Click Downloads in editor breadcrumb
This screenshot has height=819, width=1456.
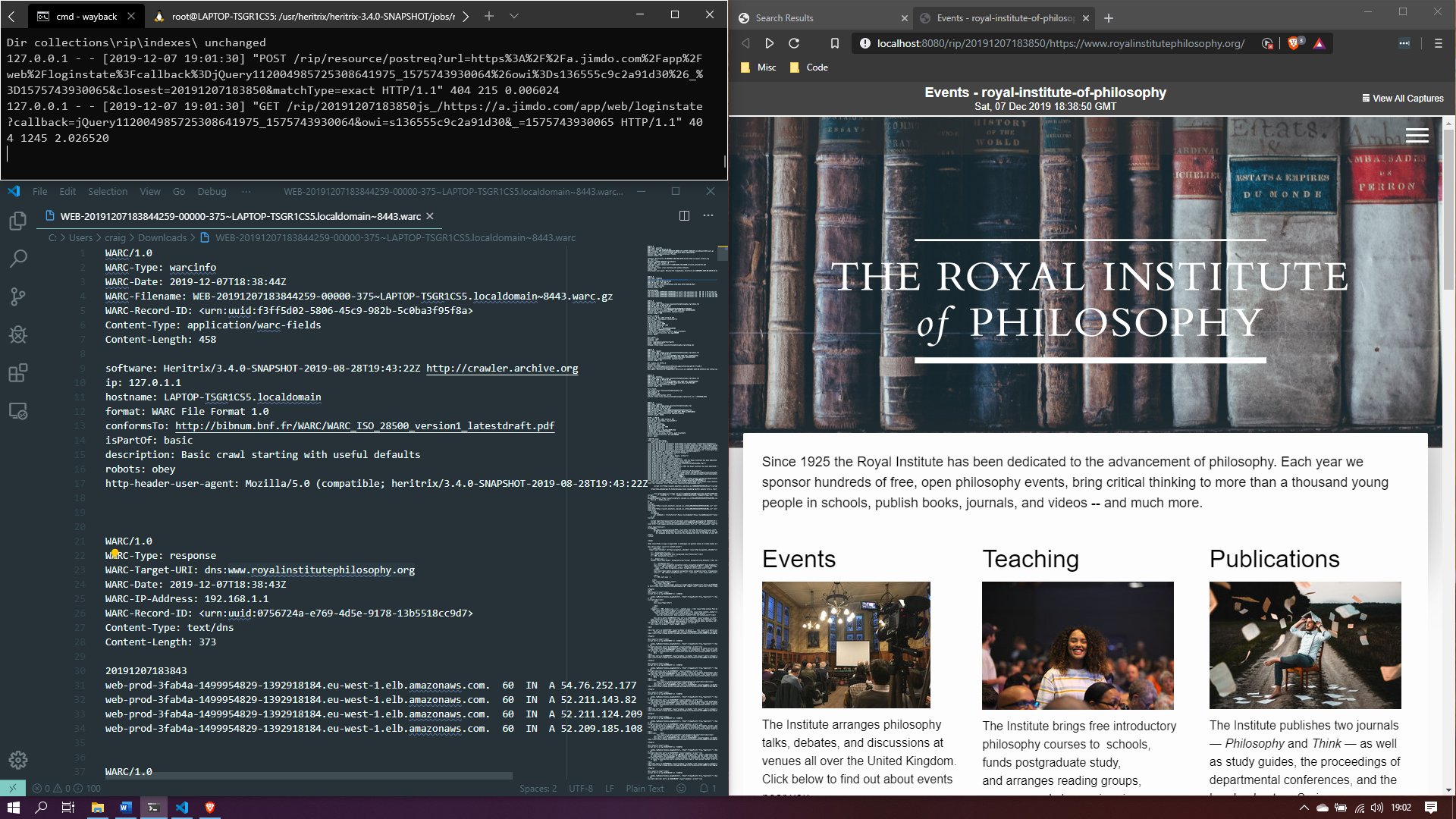point(162,237)
